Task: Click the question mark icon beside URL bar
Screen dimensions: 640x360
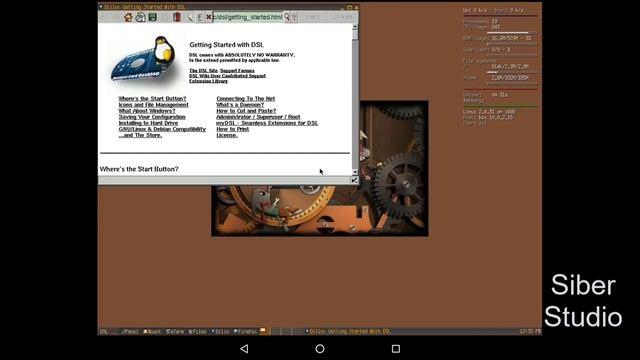Action: [294, 17]
